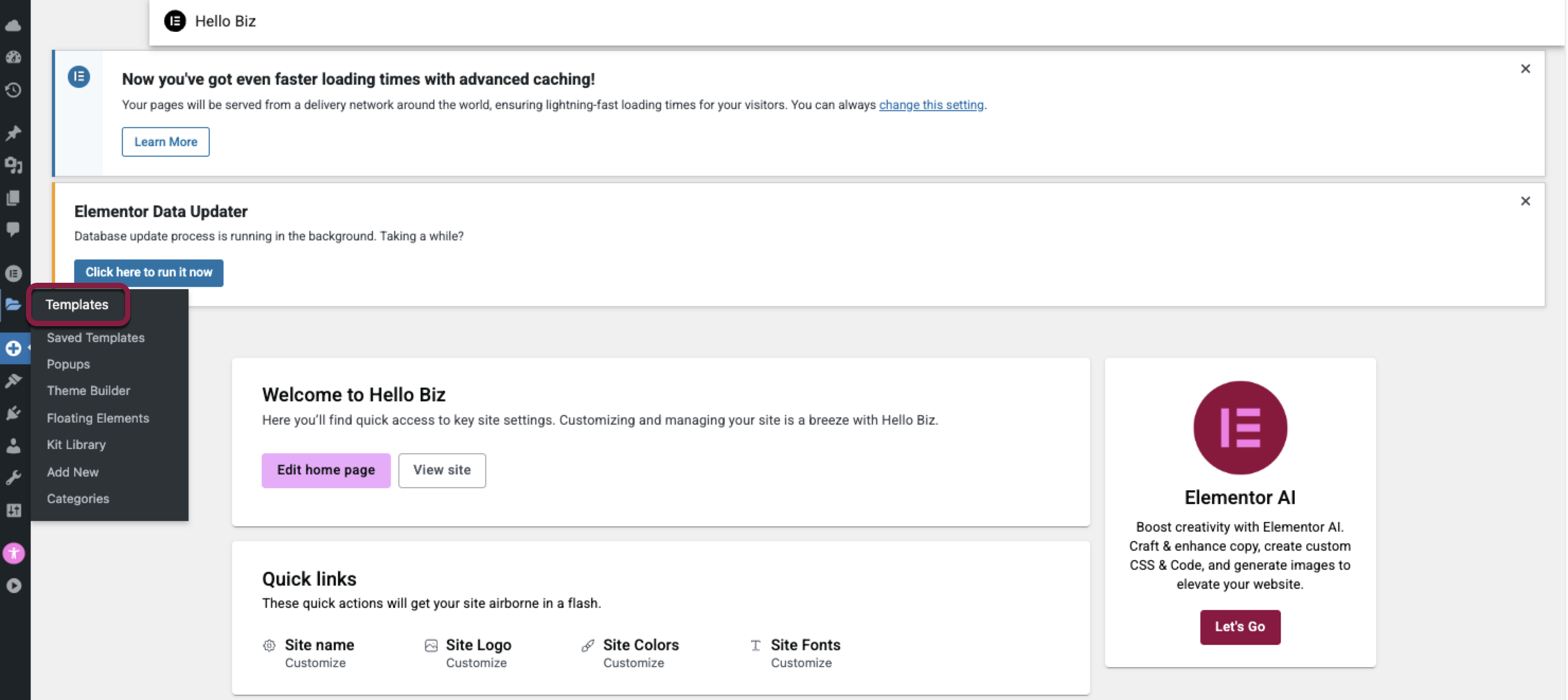Image resolution: width=1568 pixels, height=700 pixels.
Task: Select Saved Templates from flyout menu
Action: (x=95, y=337)
